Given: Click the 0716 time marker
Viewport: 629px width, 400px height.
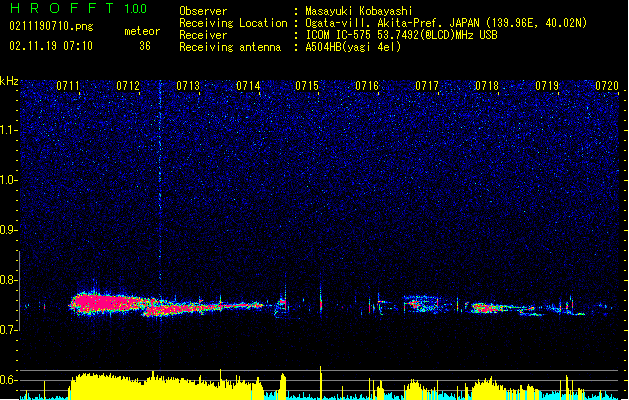Looking at the screenshot, I should click(367, 86).
